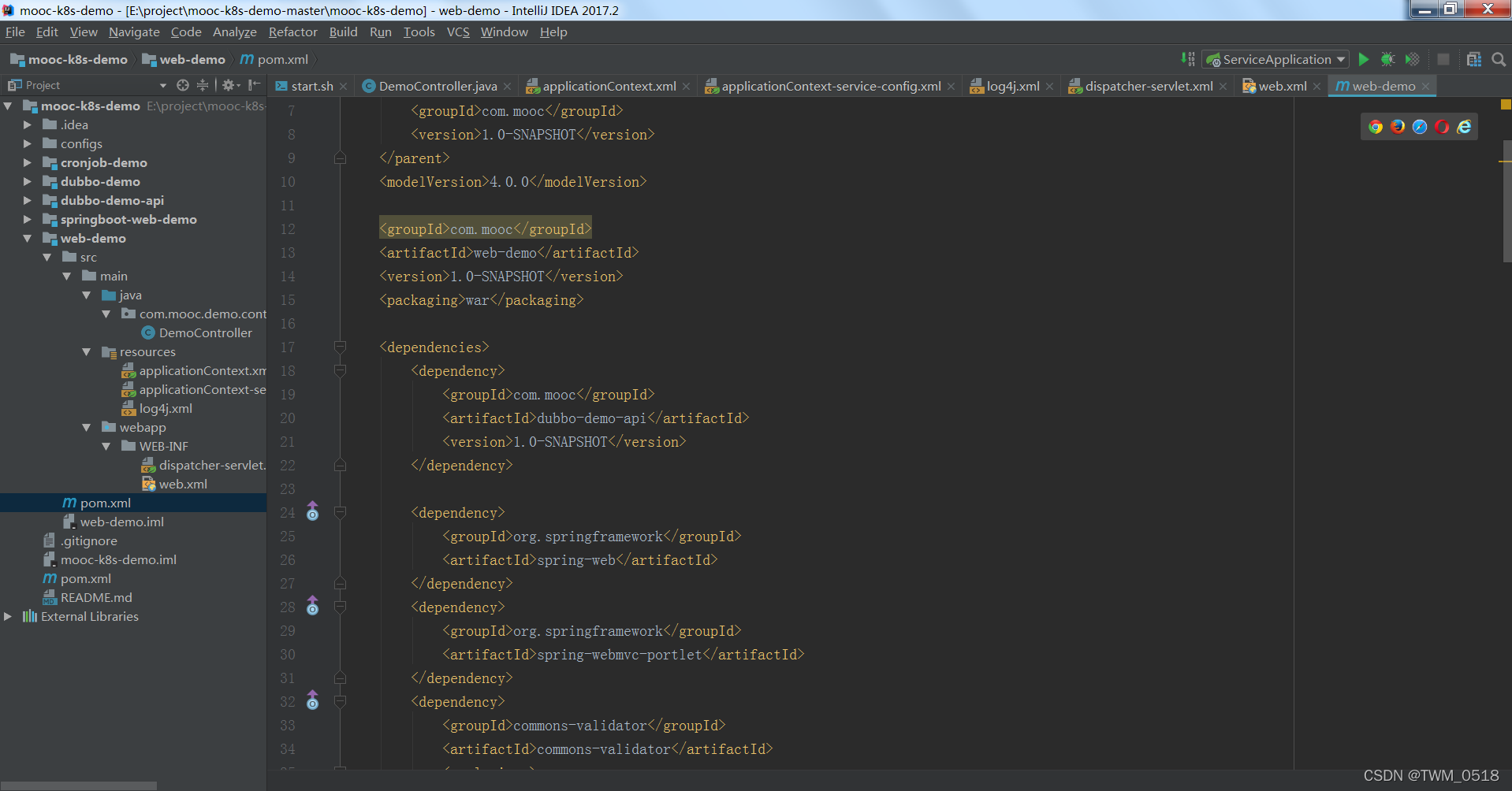Open in Firefox browser icon

[x=1398, y=127]
